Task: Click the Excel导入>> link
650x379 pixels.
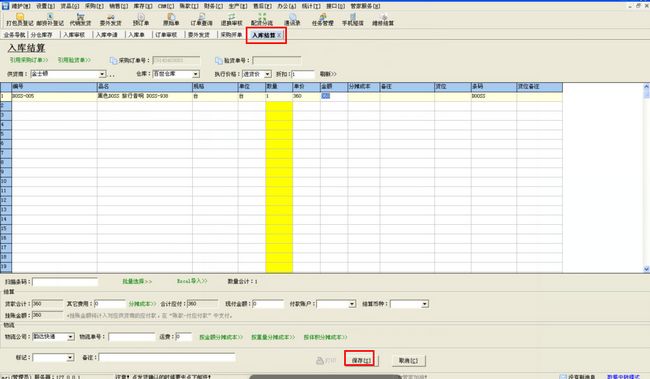Action: tap(192, 281)
